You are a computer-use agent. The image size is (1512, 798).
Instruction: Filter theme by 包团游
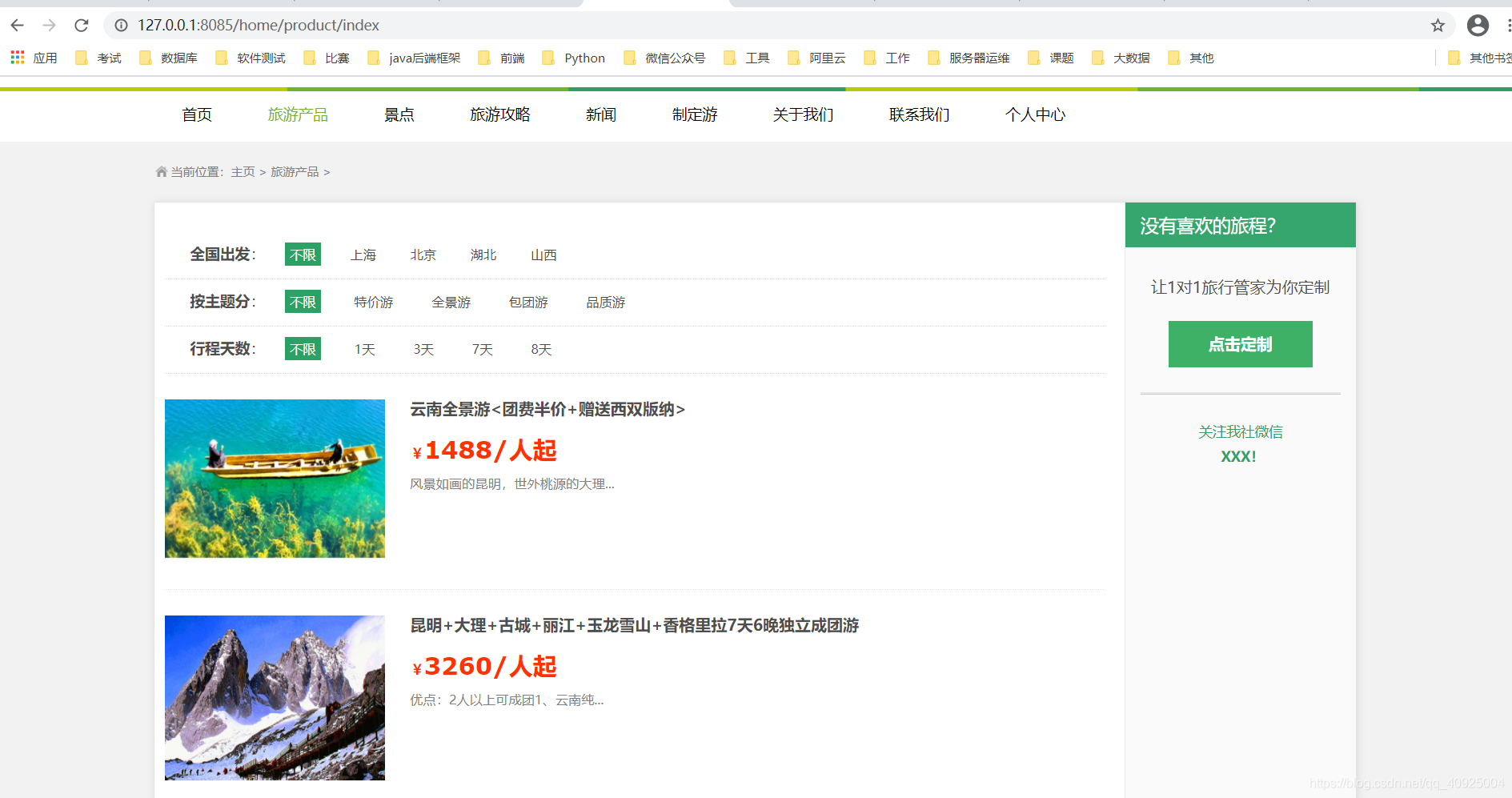point(528,302)
